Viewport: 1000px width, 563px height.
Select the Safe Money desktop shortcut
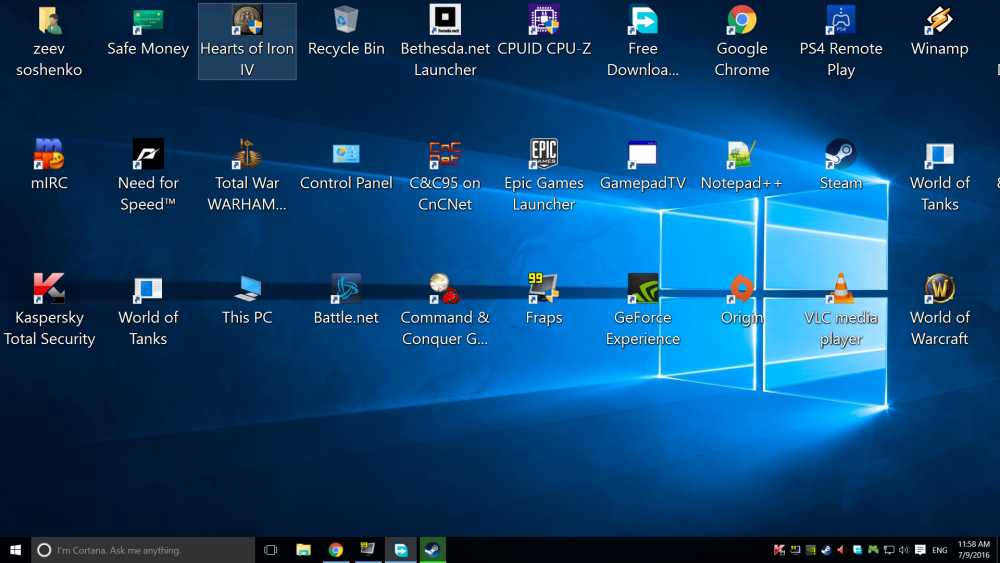[x=148, y=32]
